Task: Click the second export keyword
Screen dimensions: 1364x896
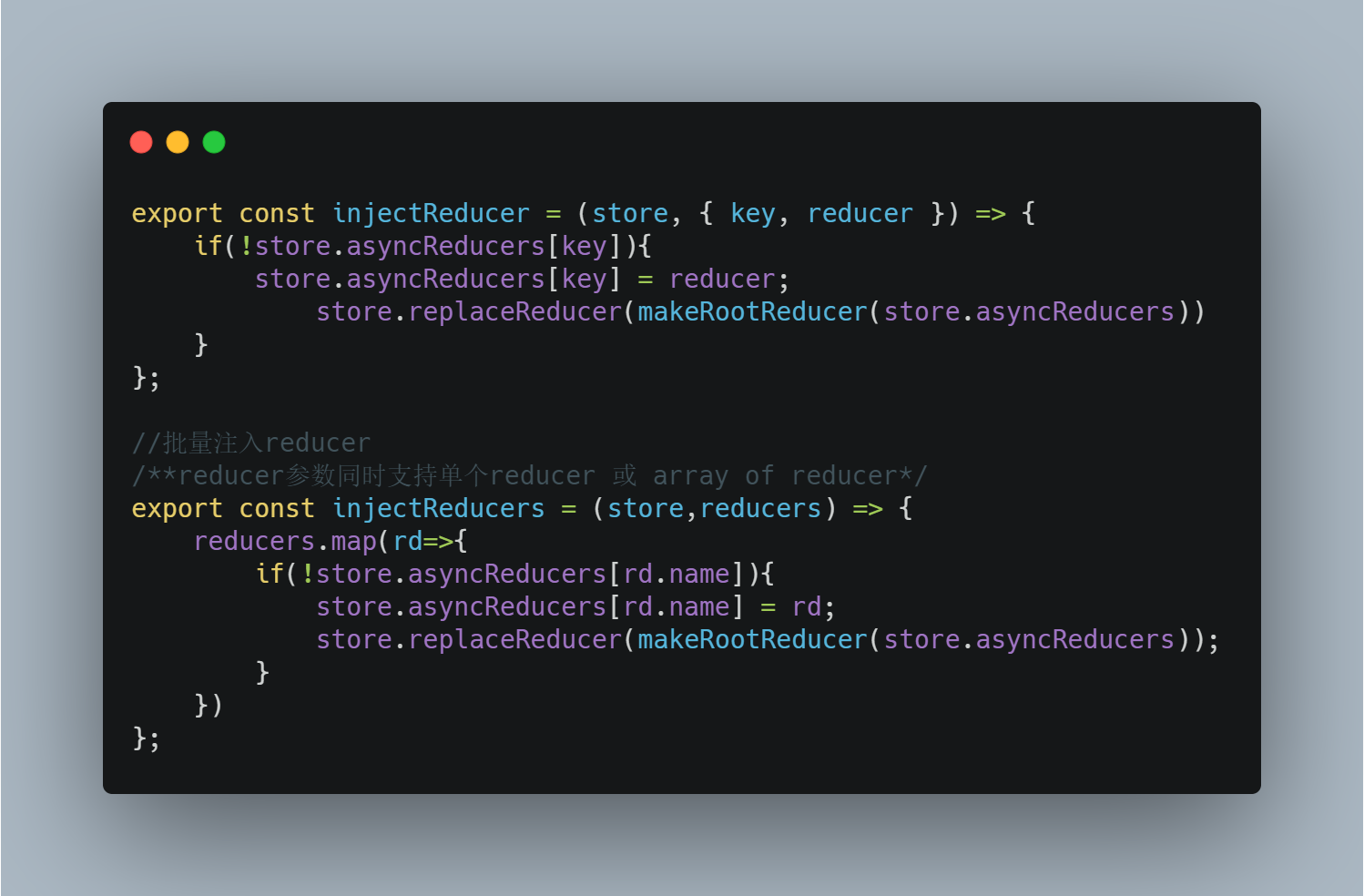Action: click(x=177, y=509)
